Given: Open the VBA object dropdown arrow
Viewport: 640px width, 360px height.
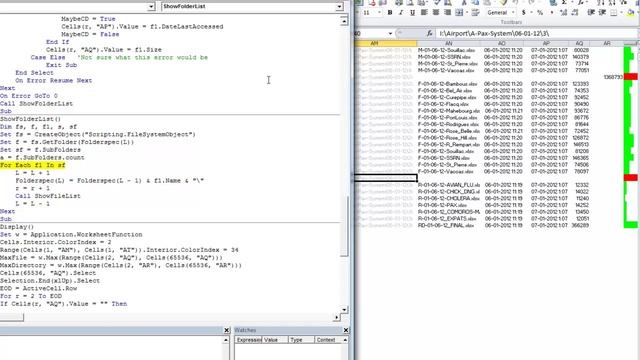Looking at the screenshot, I should pyautogui.click(x=151, y=7).
